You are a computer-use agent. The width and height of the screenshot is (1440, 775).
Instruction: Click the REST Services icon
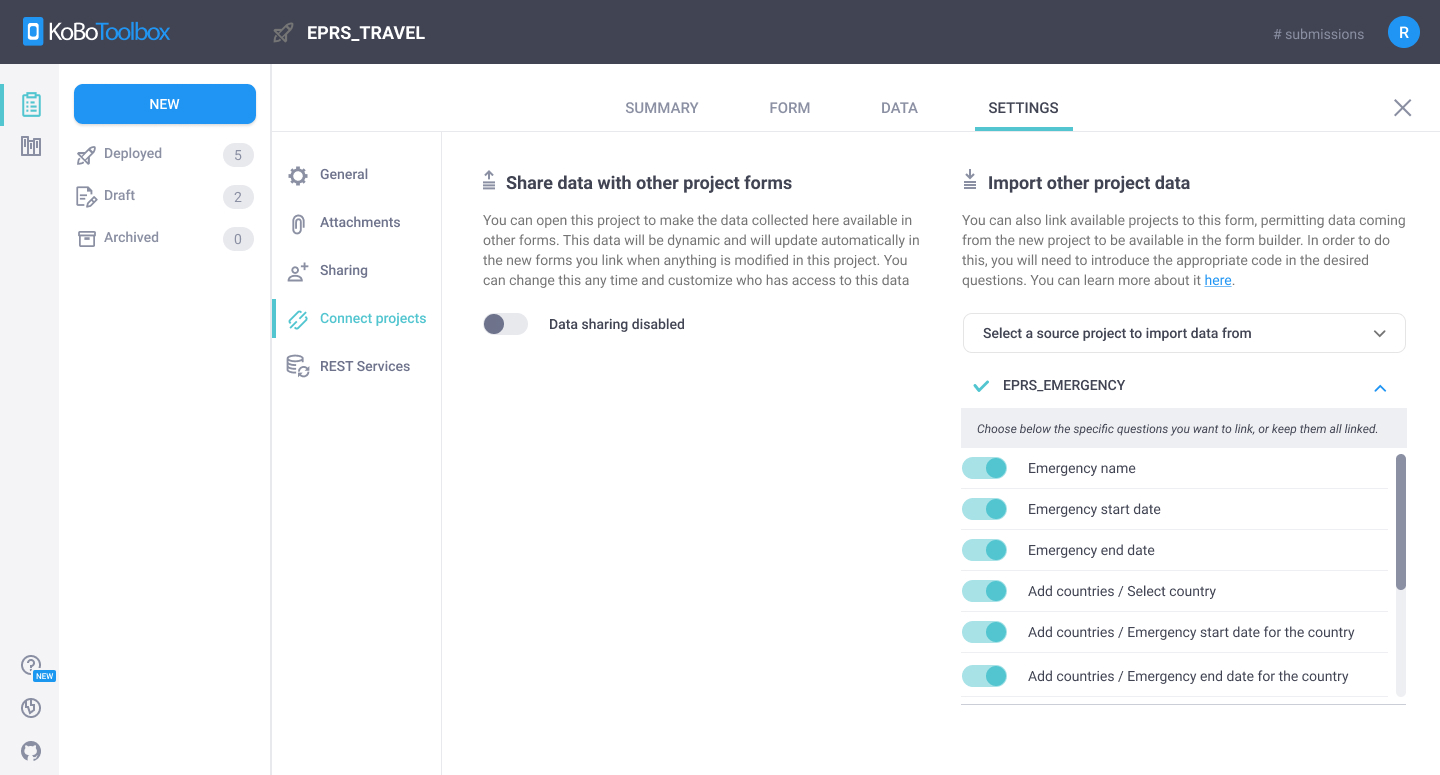coord(297,365)
